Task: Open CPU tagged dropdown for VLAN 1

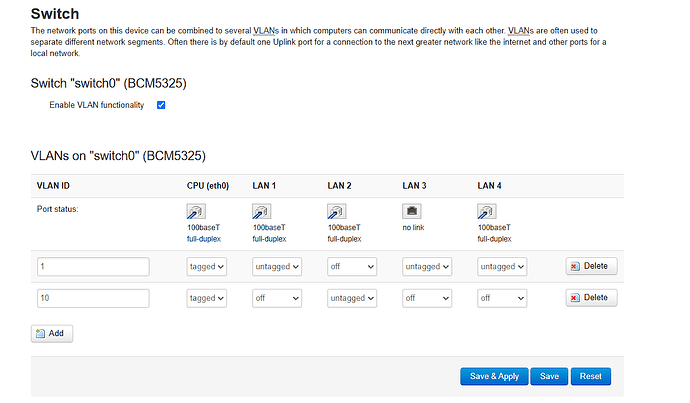Action: (207, 267)
